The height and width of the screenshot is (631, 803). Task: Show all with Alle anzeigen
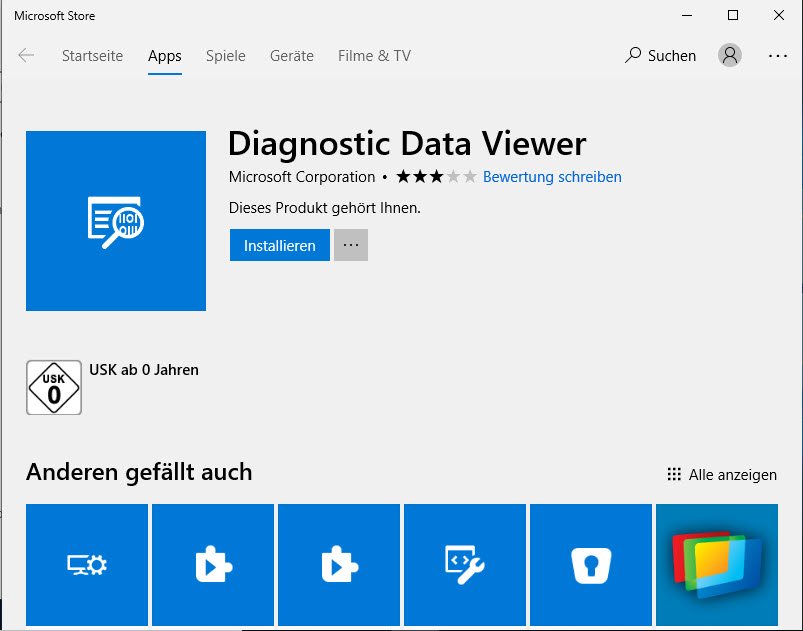click(722, 475)
